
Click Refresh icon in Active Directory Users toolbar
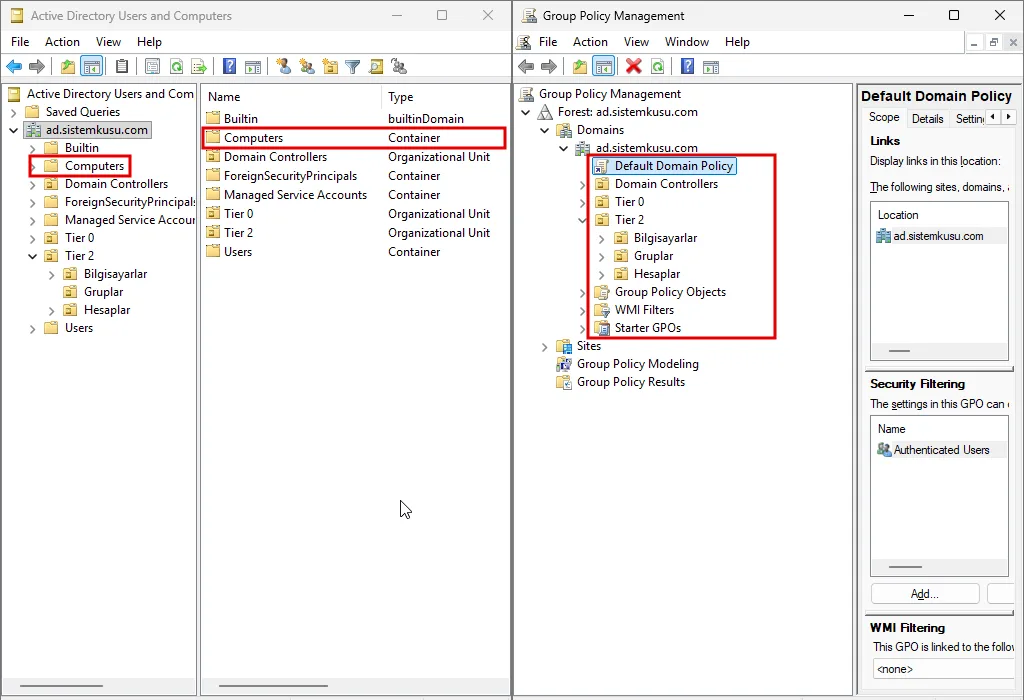[x=176, y=66]
